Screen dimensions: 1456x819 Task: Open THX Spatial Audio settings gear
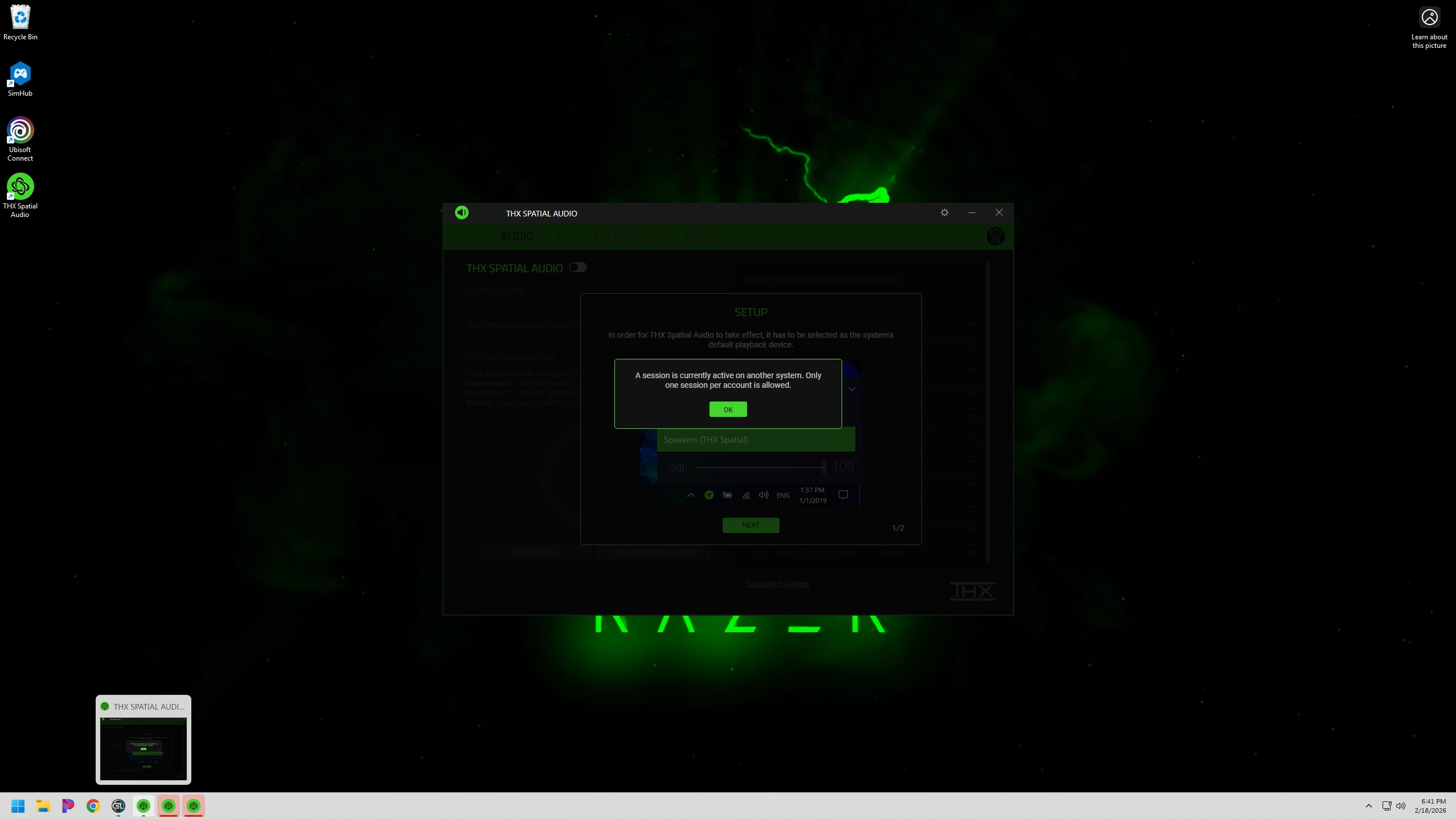(x=945, y=212)
